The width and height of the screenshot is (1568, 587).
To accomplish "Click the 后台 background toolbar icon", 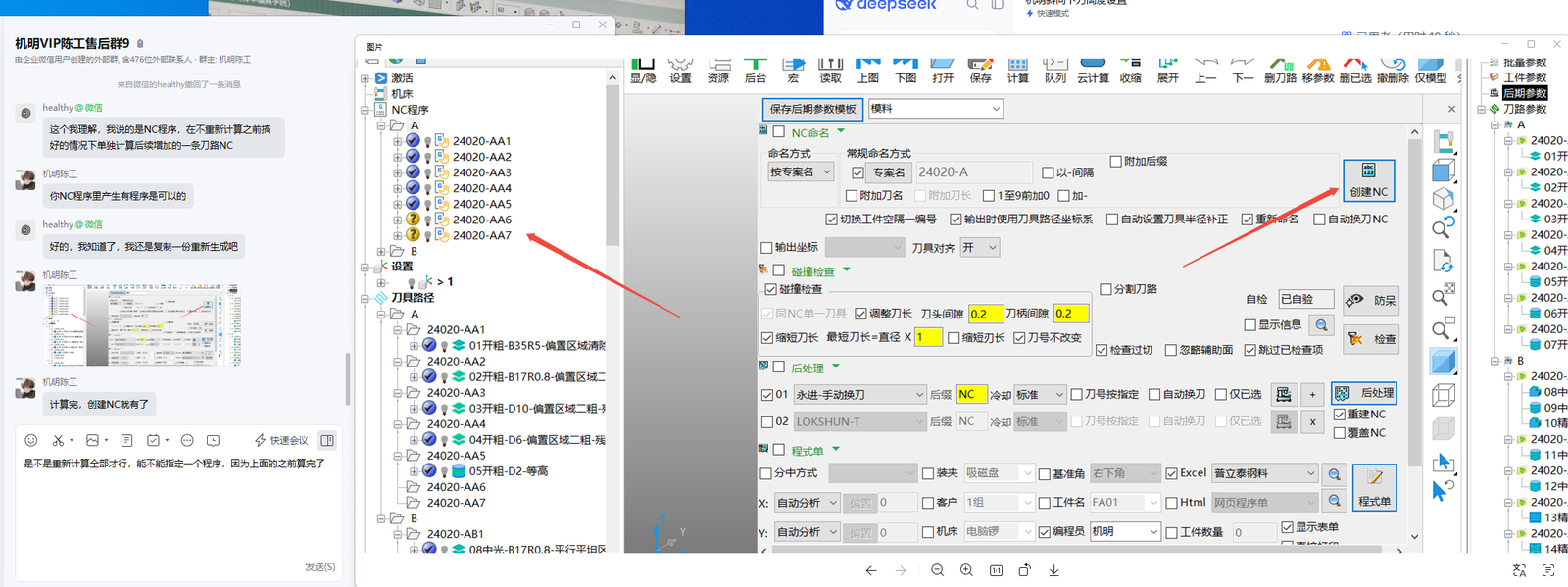I will pyautogui.click(x=756, y=71).
